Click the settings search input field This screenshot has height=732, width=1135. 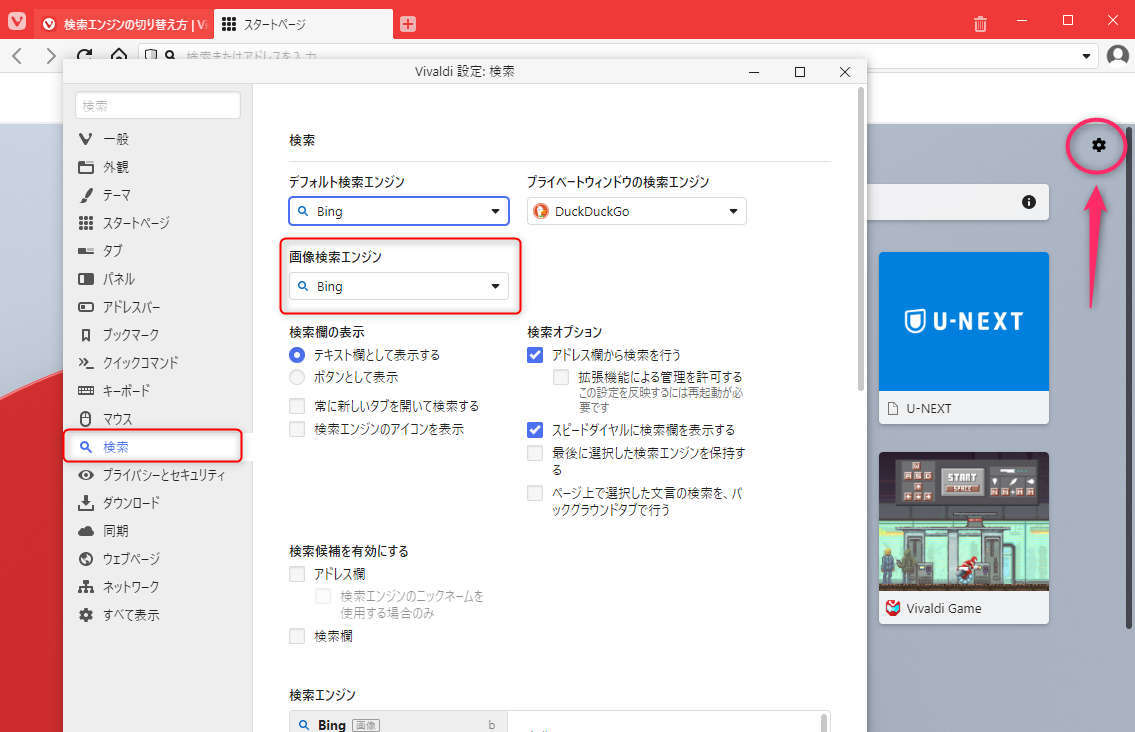(158, 106)
